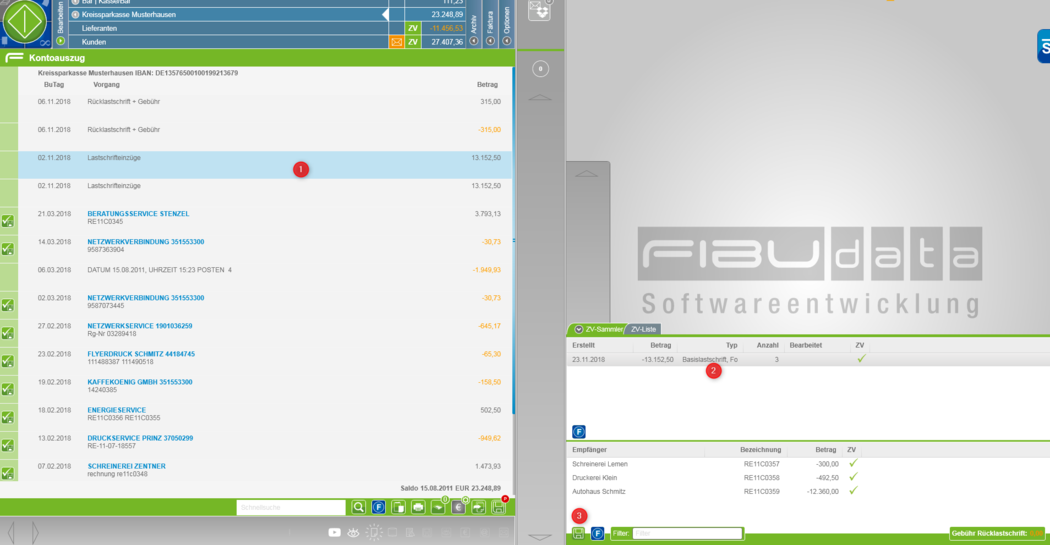Screen dimensions: 1050x545
Task: Click the up arrow below the zero counter
Action: [x=540, y=98]
